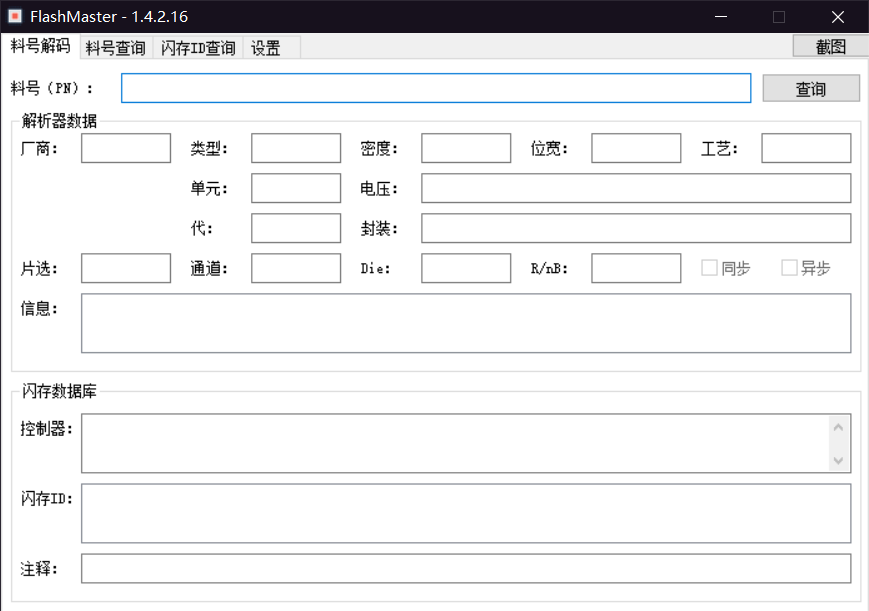Click the 位宽 bit-width field
Image resolution: width=869 pixels, height=611 pixels.
[x=636, y=148]
